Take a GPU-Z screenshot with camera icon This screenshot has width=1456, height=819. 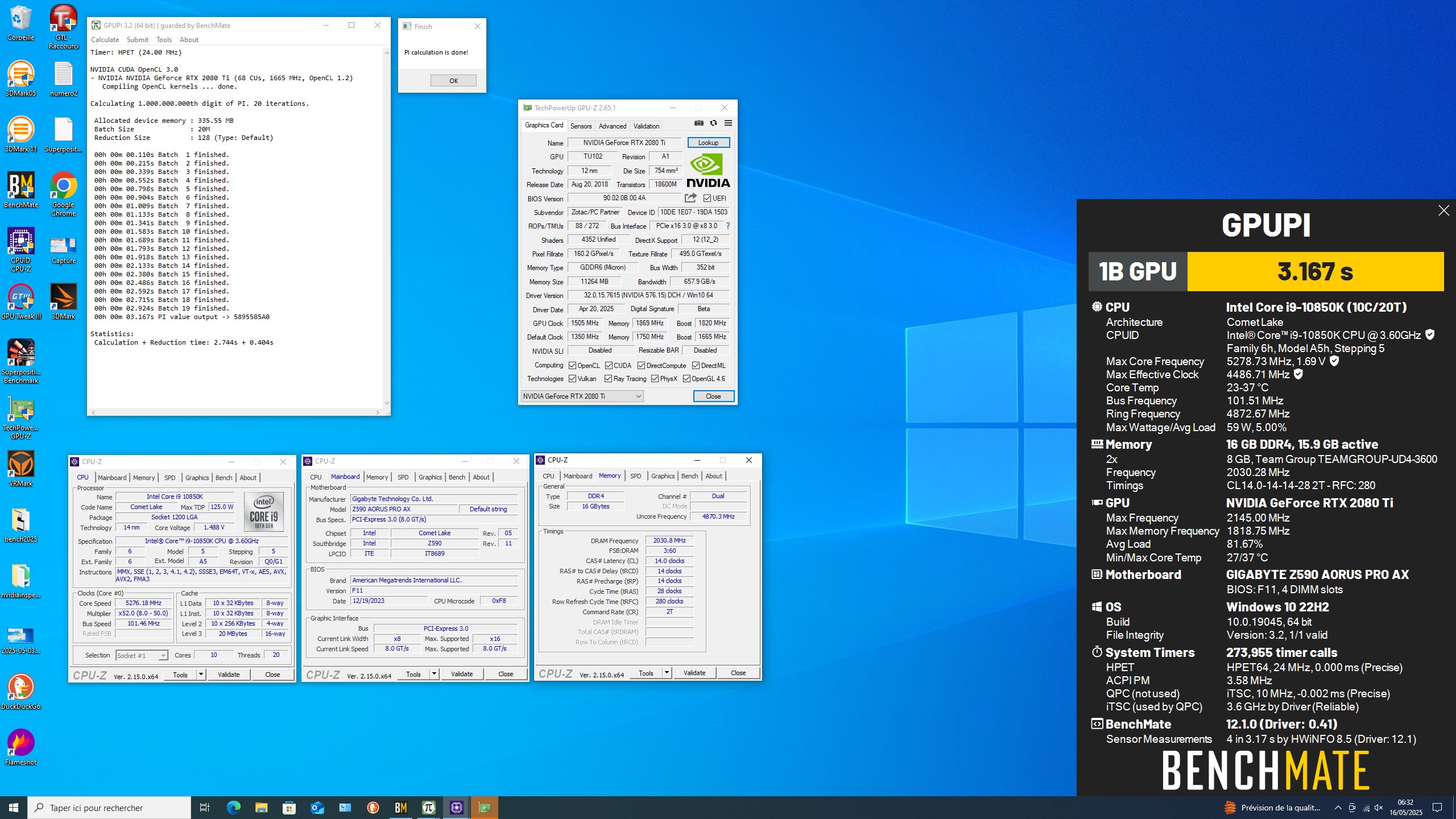click(699, 123)
